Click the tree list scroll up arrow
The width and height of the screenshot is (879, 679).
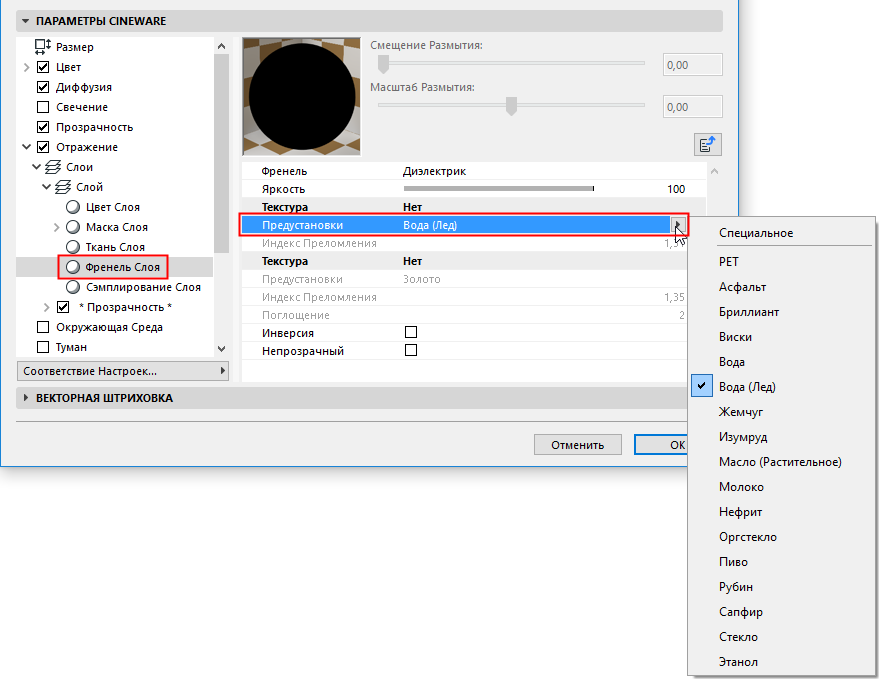coord(221,46)
